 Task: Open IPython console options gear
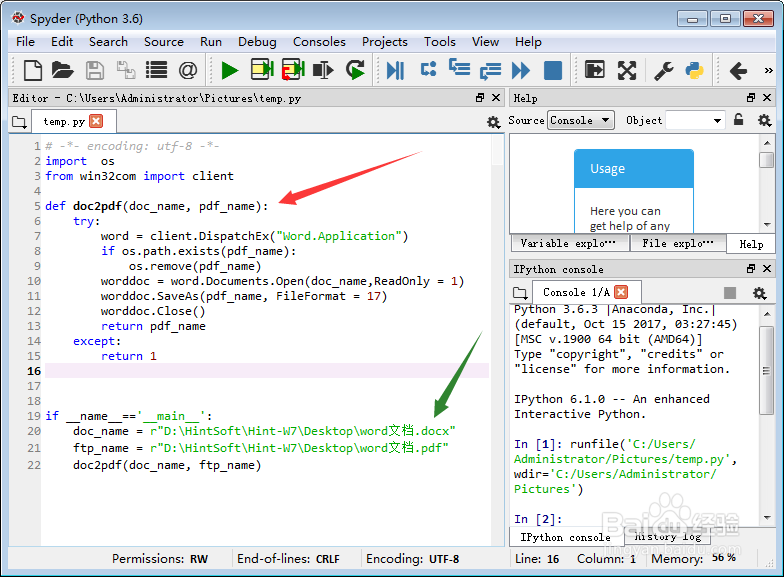(x=760, y=293)
